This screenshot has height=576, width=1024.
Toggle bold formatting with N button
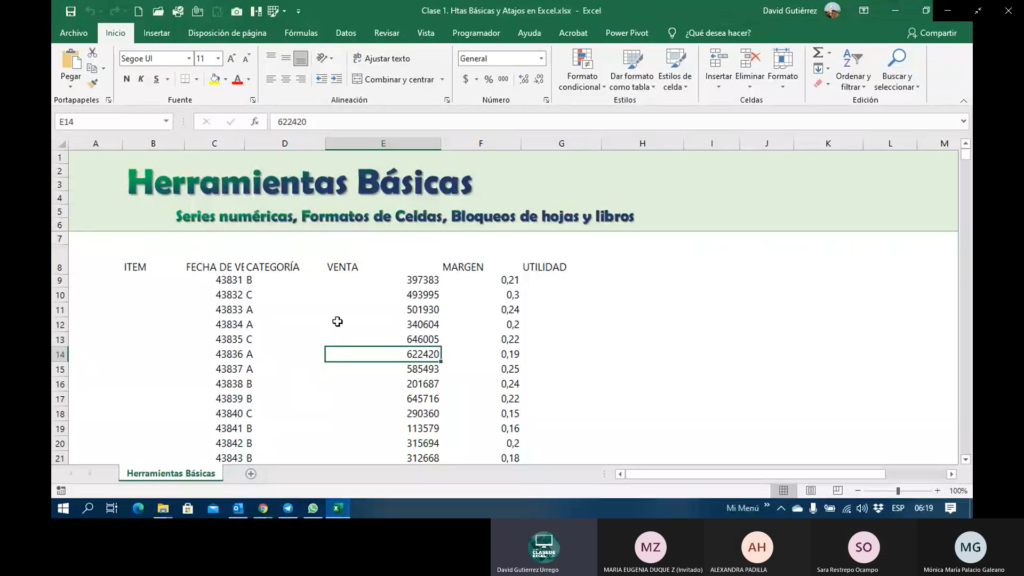click(x=127, y=79)
